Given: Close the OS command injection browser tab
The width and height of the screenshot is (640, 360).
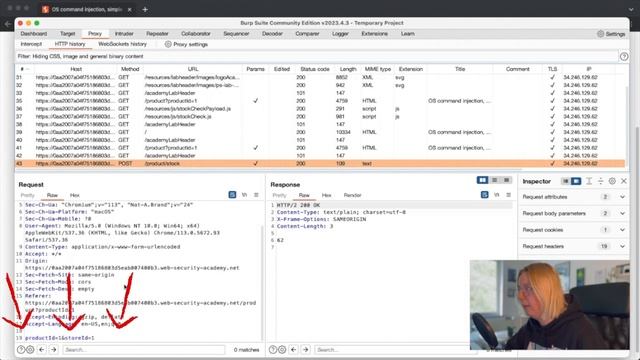Looking at the screenshot, I should click(129, 9).
